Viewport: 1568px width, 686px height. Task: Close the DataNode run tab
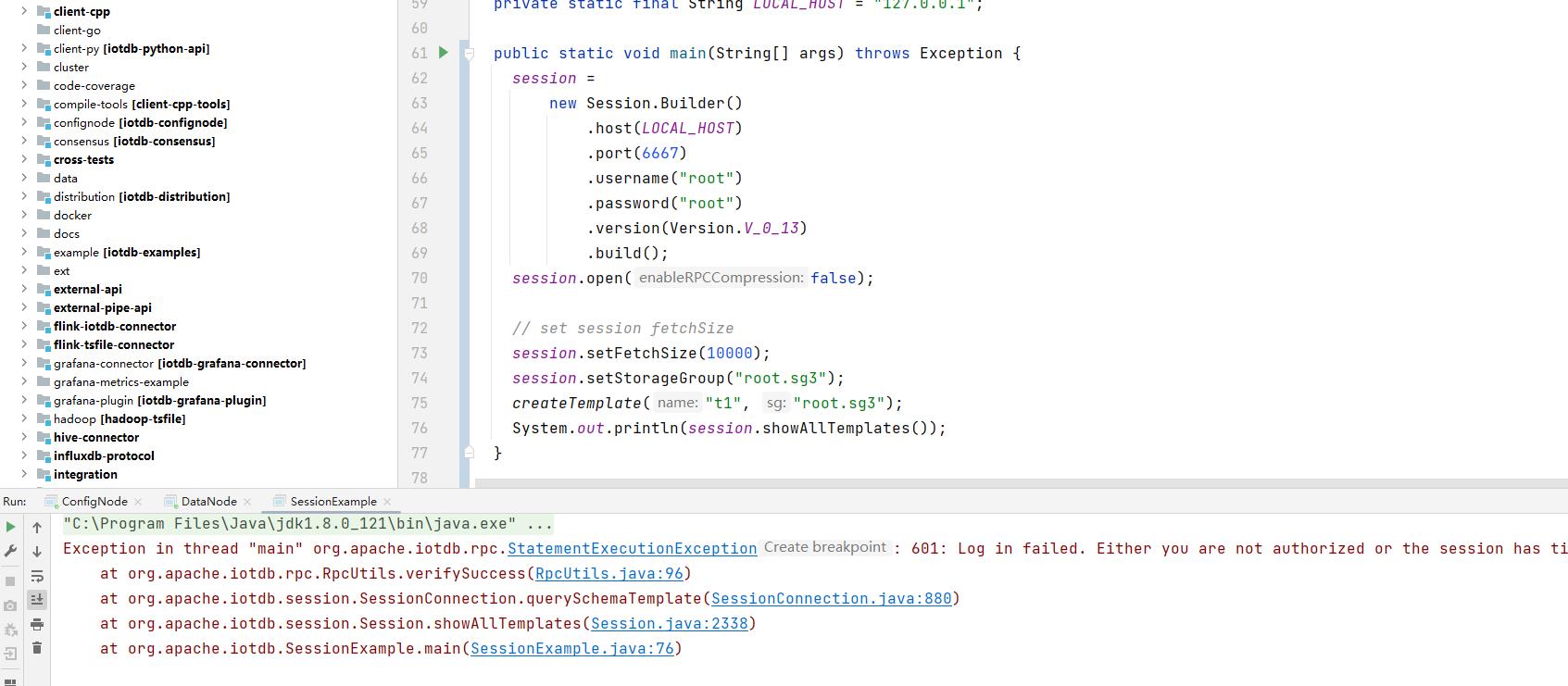click(247, 502)
